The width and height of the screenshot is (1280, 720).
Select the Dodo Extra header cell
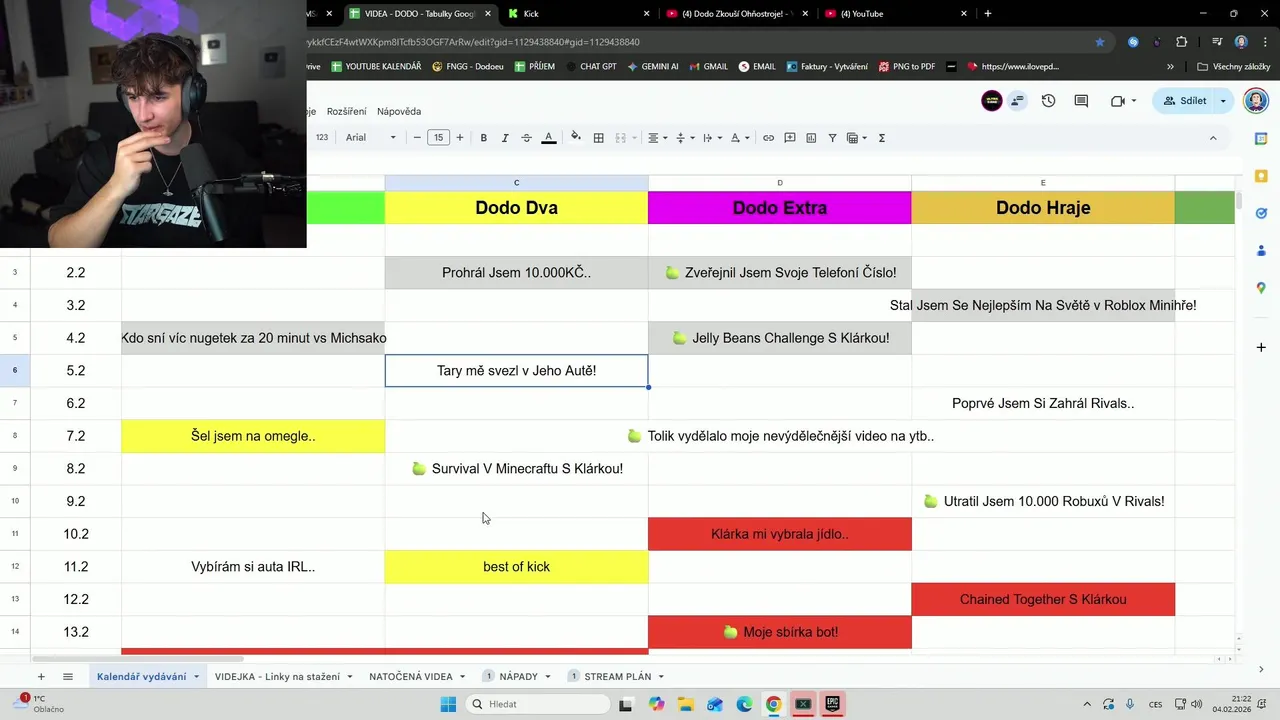click(780, 208)
